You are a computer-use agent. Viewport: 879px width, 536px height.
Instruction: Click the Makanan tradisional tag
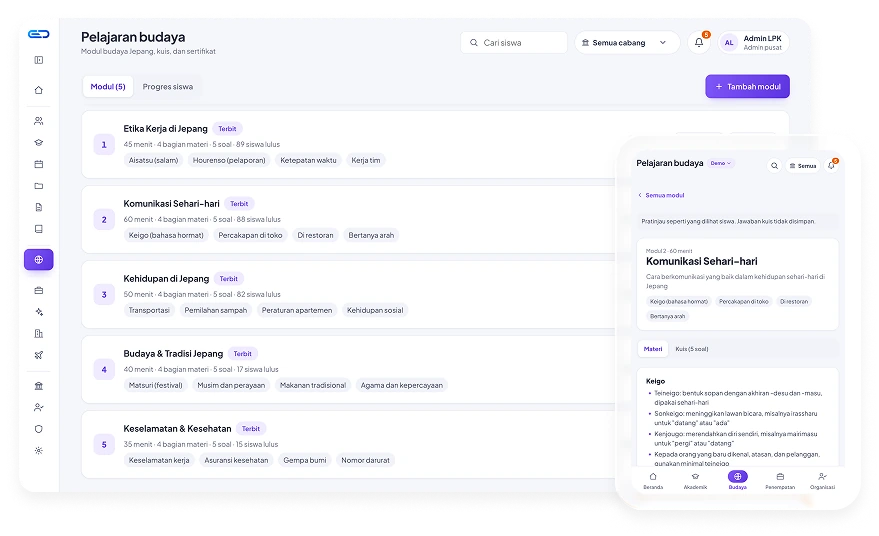pyautogui.click(x=313, y=386)
